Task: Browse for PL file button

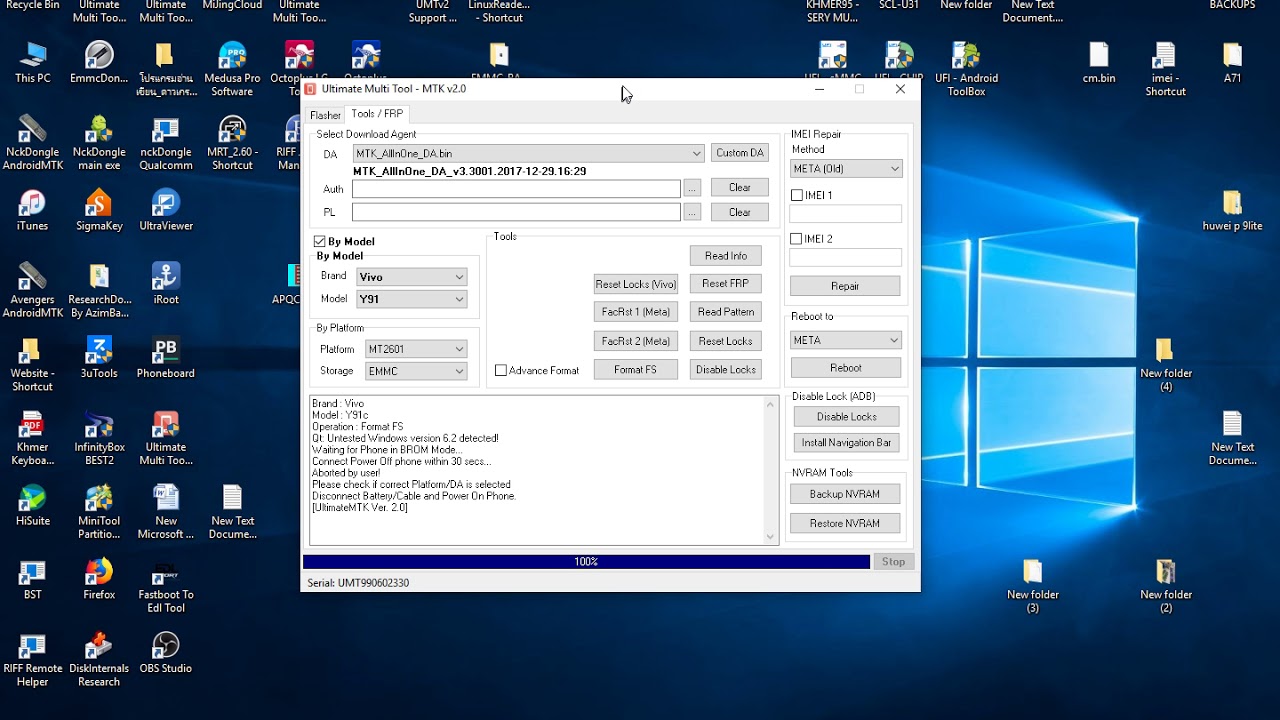Action: pos(692,212)
